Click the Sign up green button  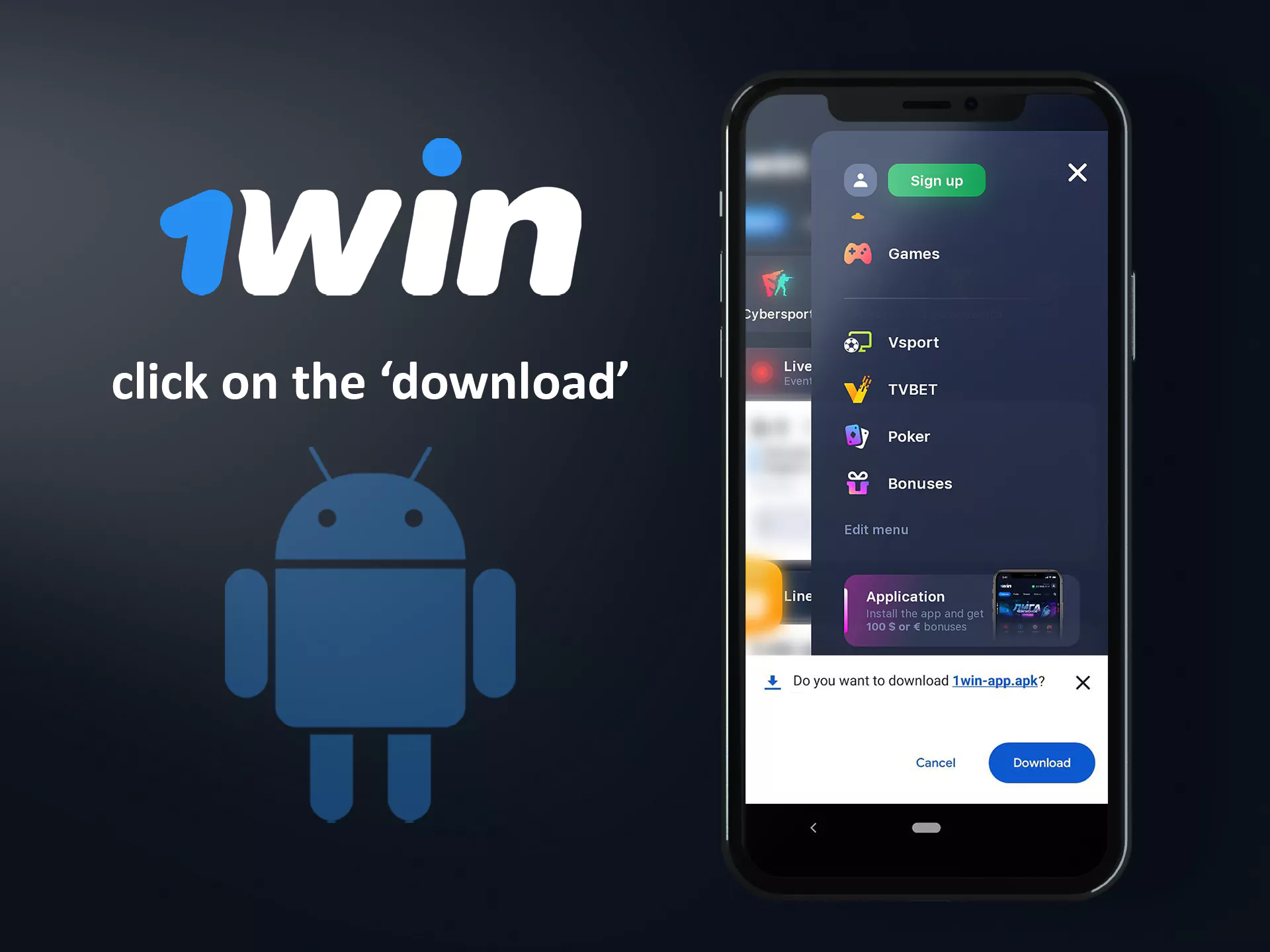coord(935,180)
